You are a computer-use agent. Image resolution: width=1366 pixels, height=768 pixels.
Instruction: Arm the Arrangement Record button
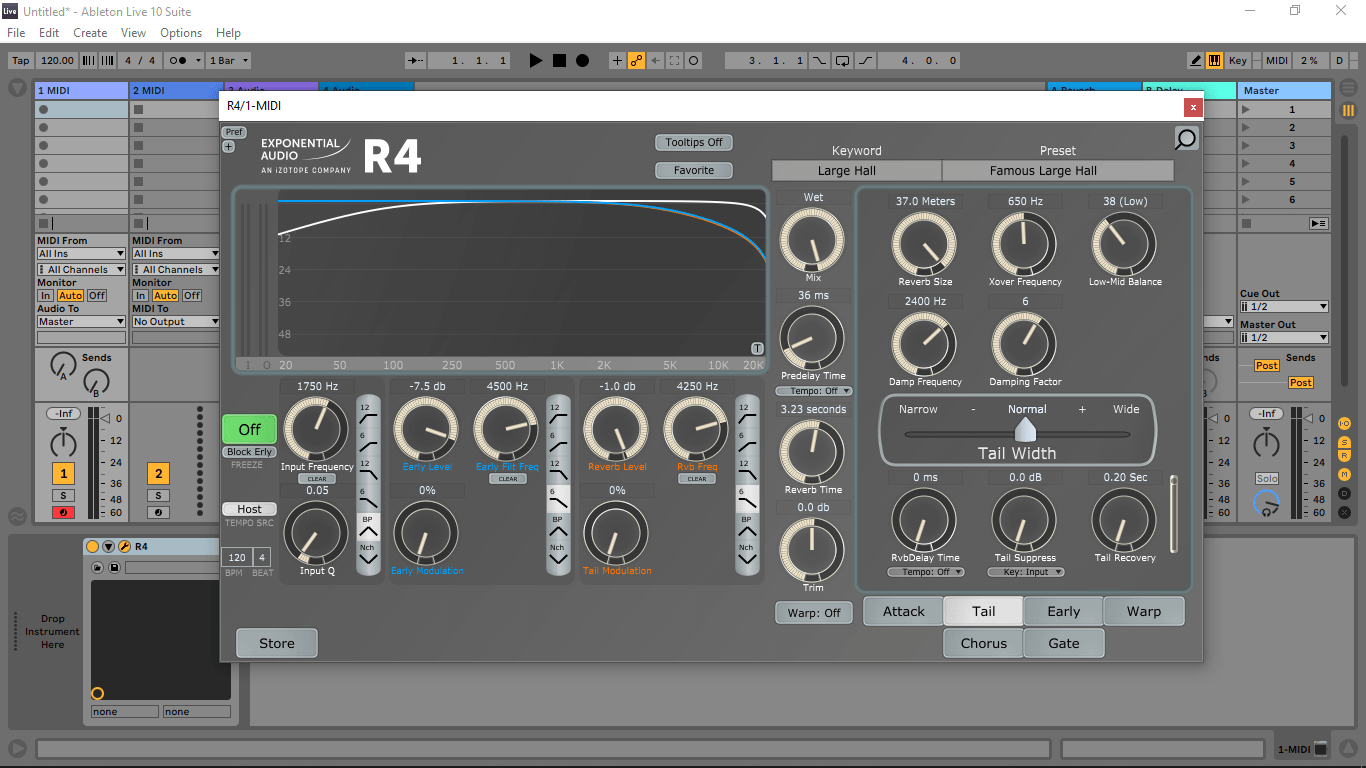pos(582,61)
